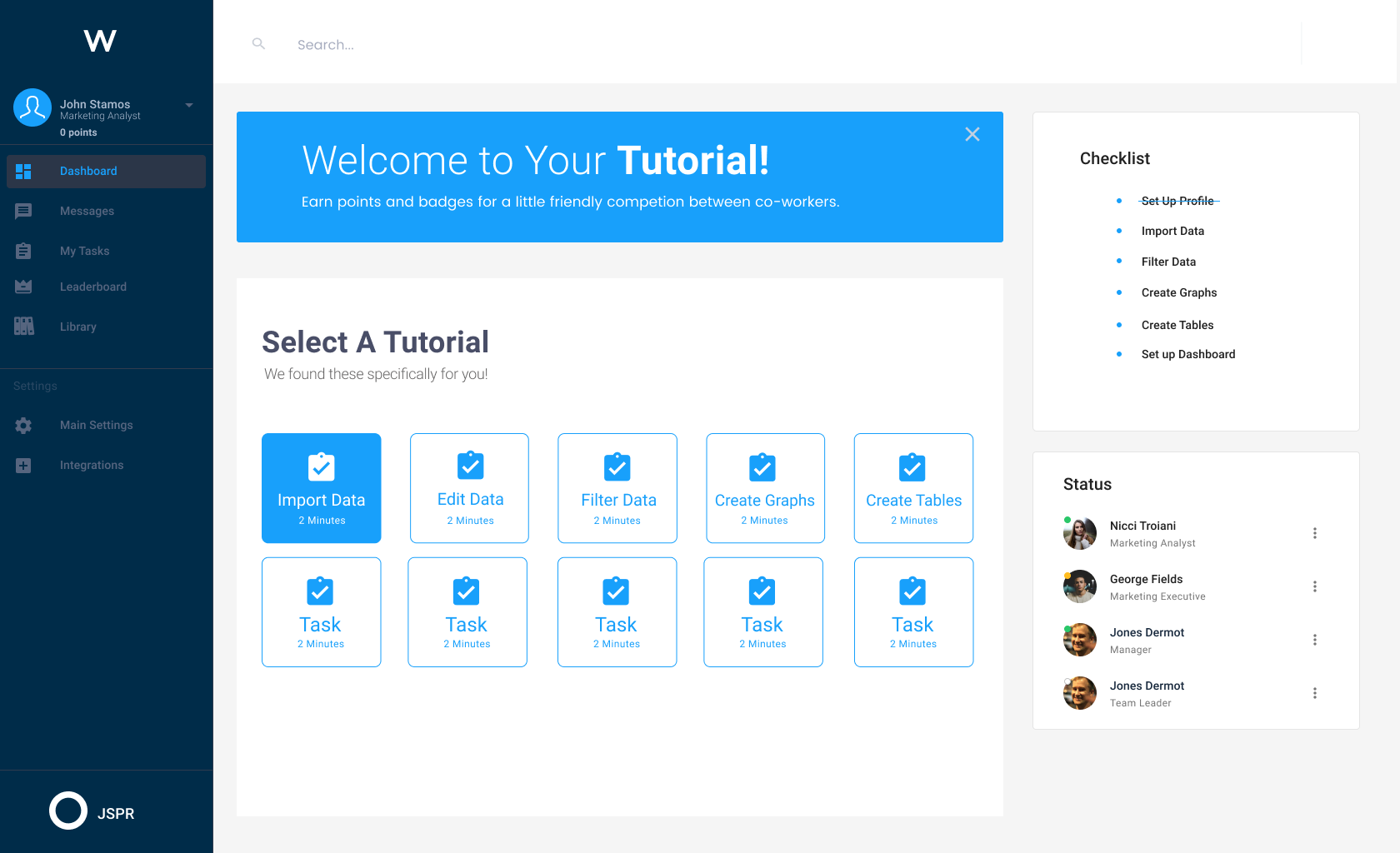1400x853 pixels.
Task: Click George Fields' avatar photo
Action: click(x=1080, y=586)
